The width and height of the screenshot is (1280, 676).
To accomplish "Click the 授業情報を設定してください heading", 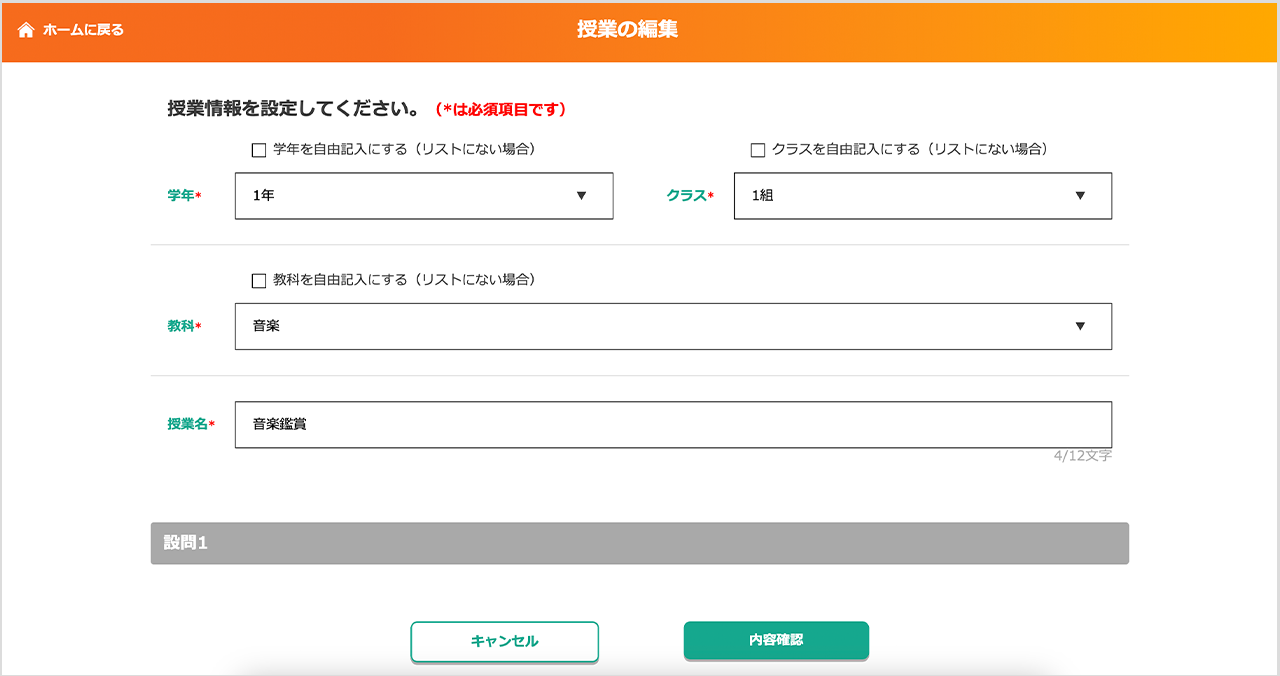I will pyautogui.click(x=293, y=108).
